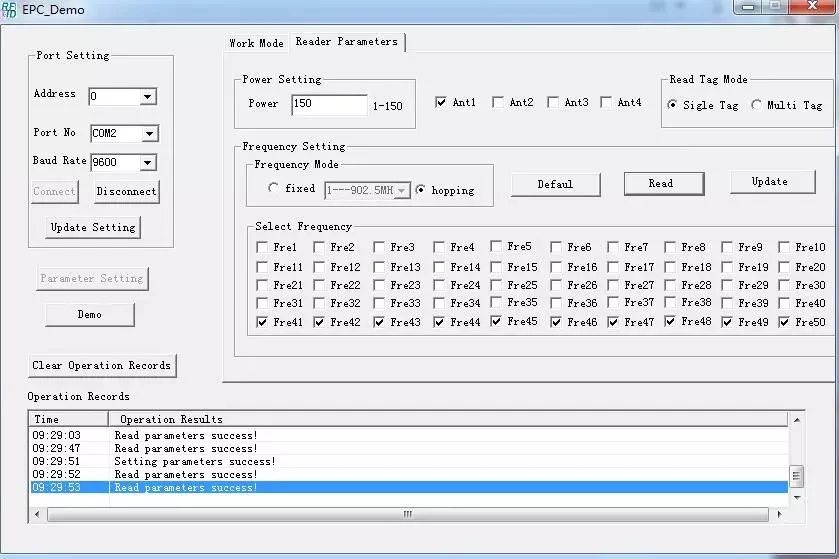Select the hopping frequency mode option
Image resolution: width=839 pixels, height=559 pixels.
(421, 189)
